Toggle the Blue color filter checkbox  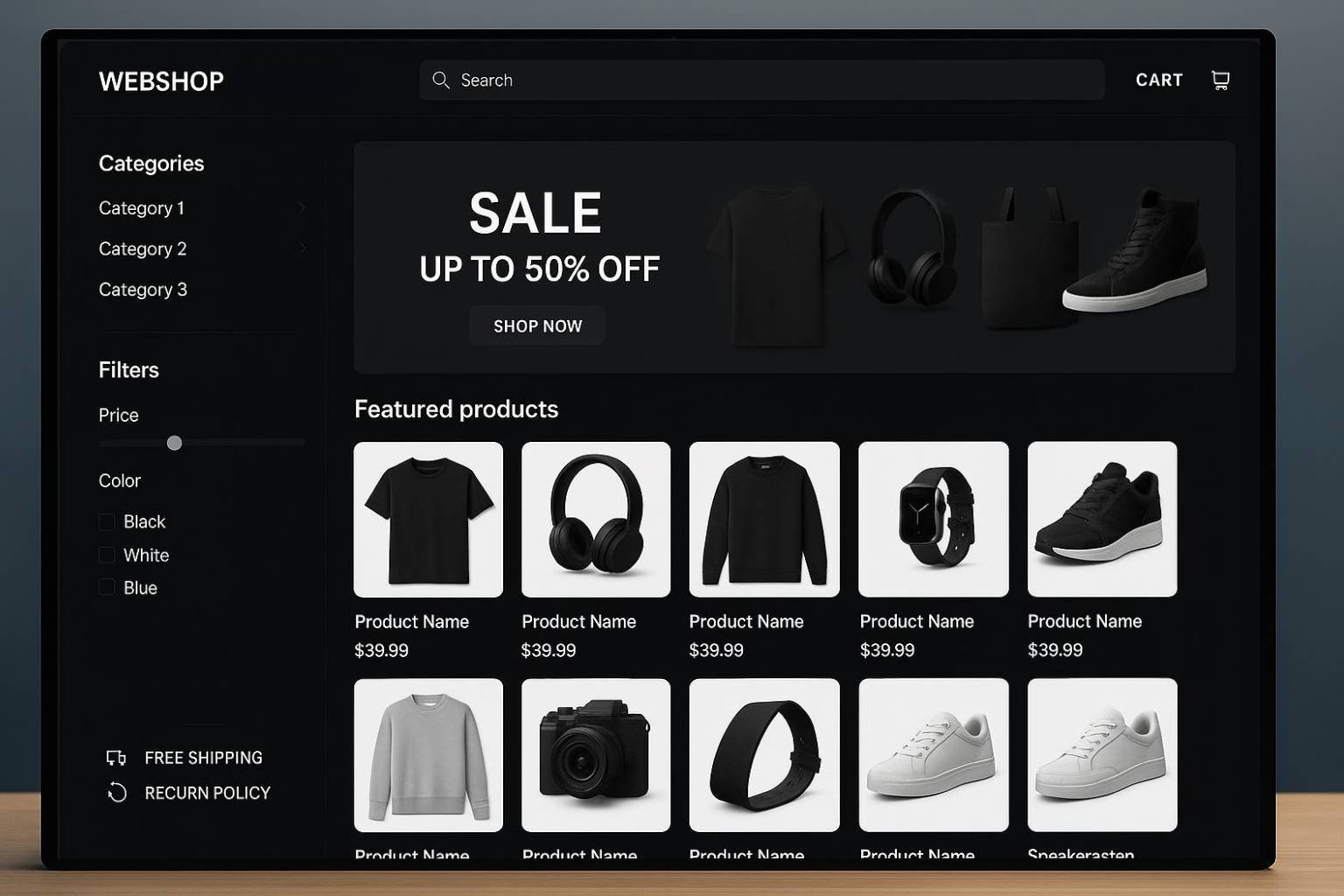coord(107,587)
